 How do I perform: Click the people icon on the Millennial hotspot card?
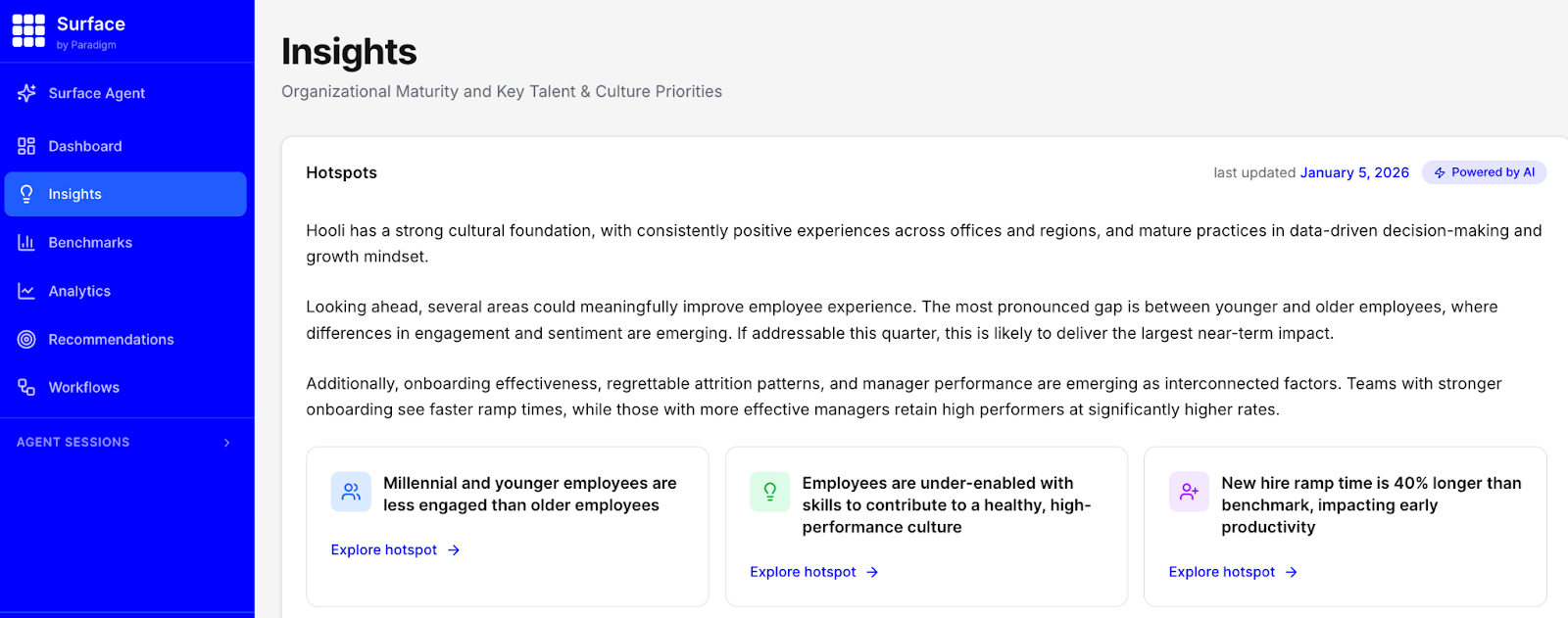click(351, 492)
